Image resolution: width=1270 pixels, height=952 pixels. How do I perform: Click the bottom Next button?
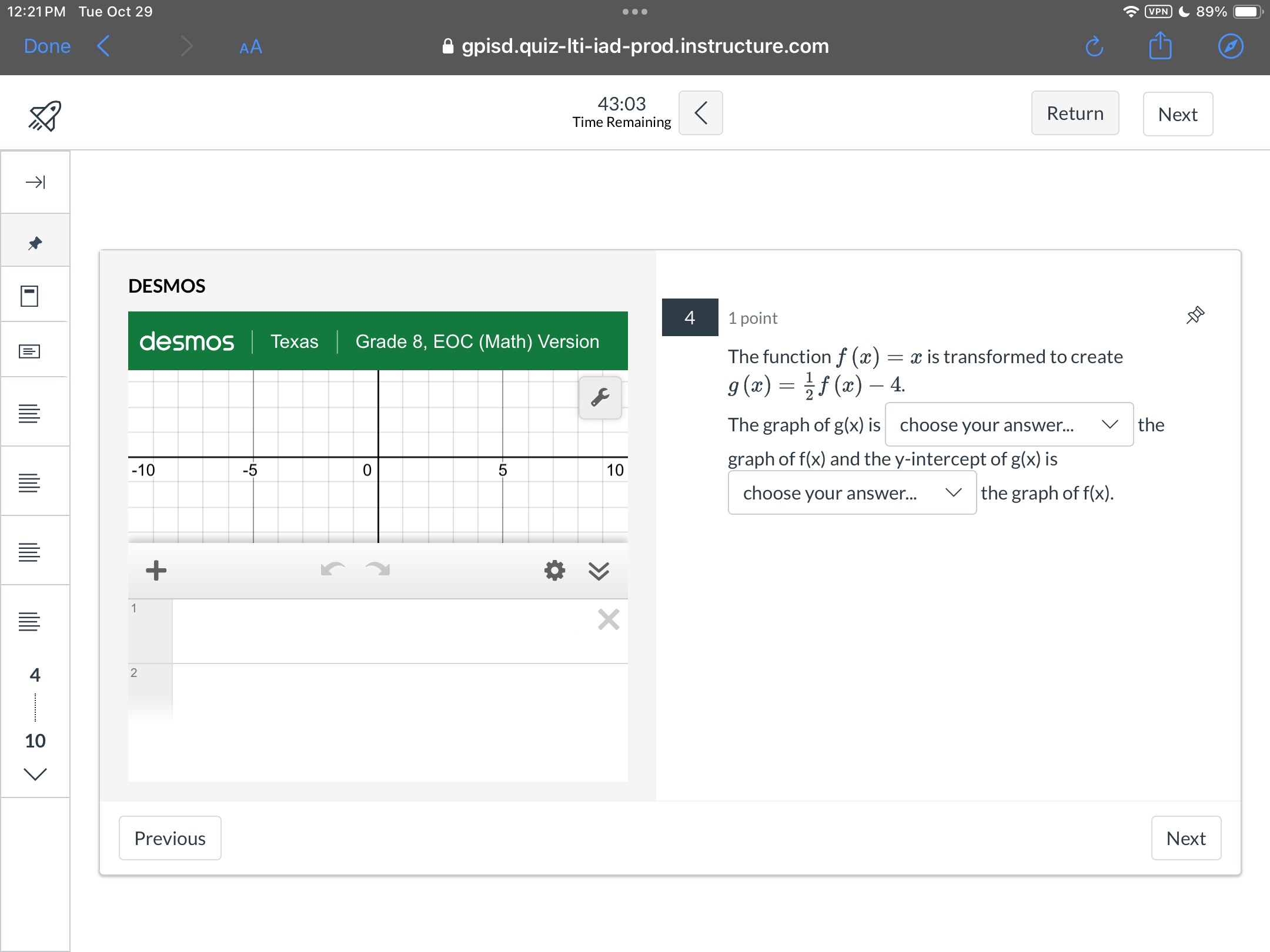pos(1186,838)
